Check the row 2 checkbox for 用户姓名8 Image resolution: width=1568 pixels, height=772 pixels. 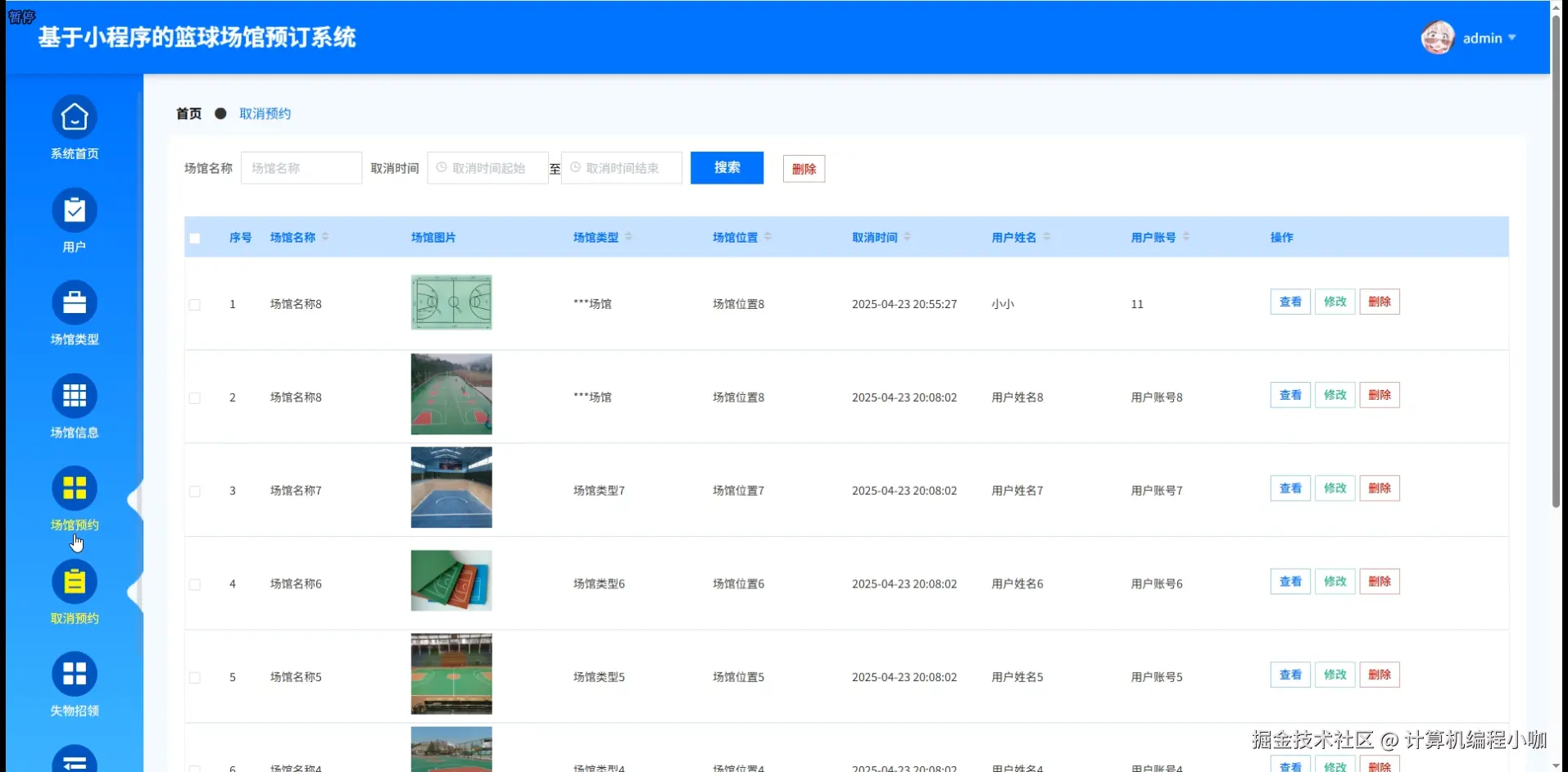pos(195,398)
